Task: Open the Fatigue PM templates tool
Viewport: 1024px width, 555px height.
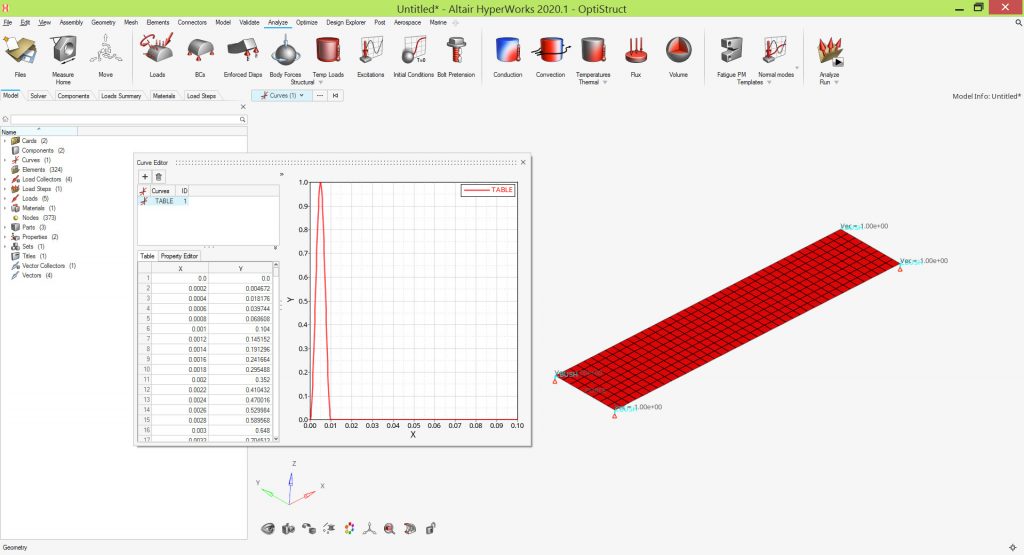Action: [731, 52]
